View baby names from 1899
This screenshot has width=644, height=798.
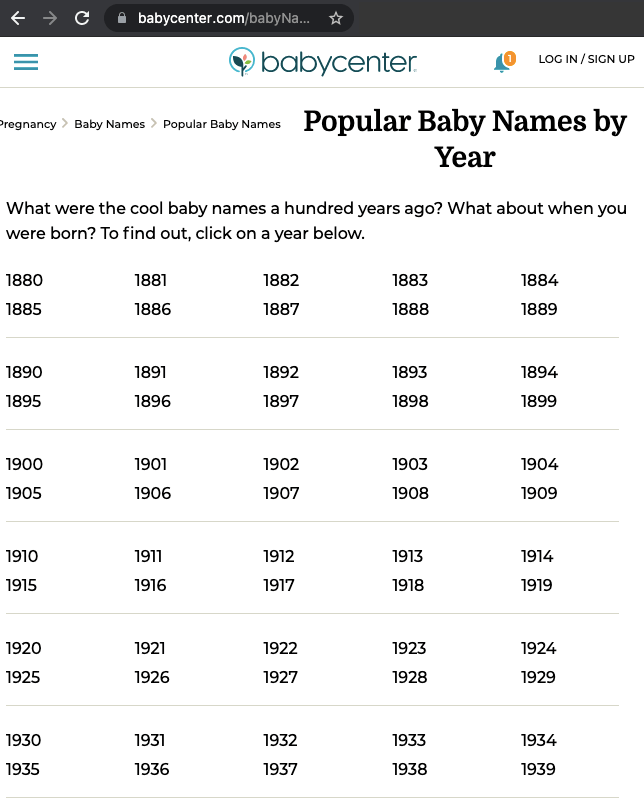point(539,401)
